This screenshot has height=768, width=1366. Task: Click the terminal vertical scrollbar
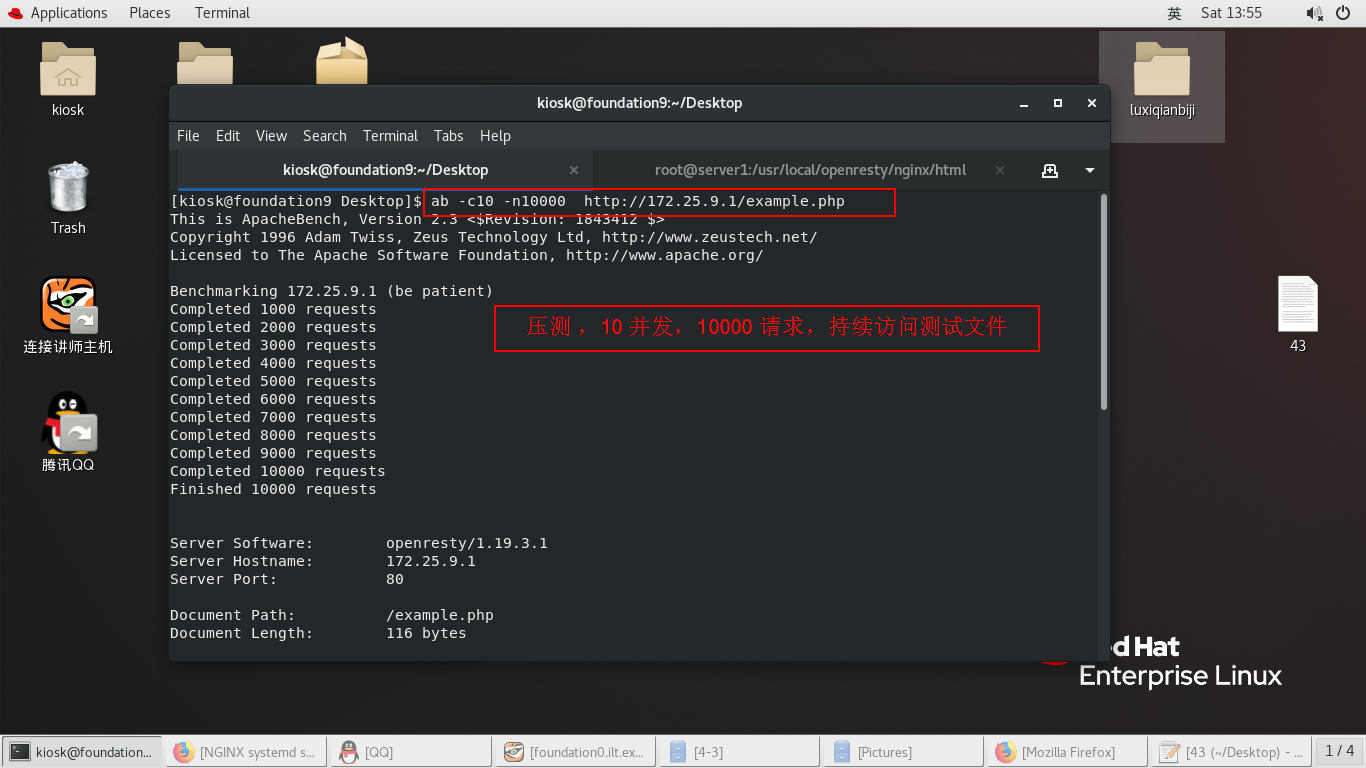point(1104,301)
